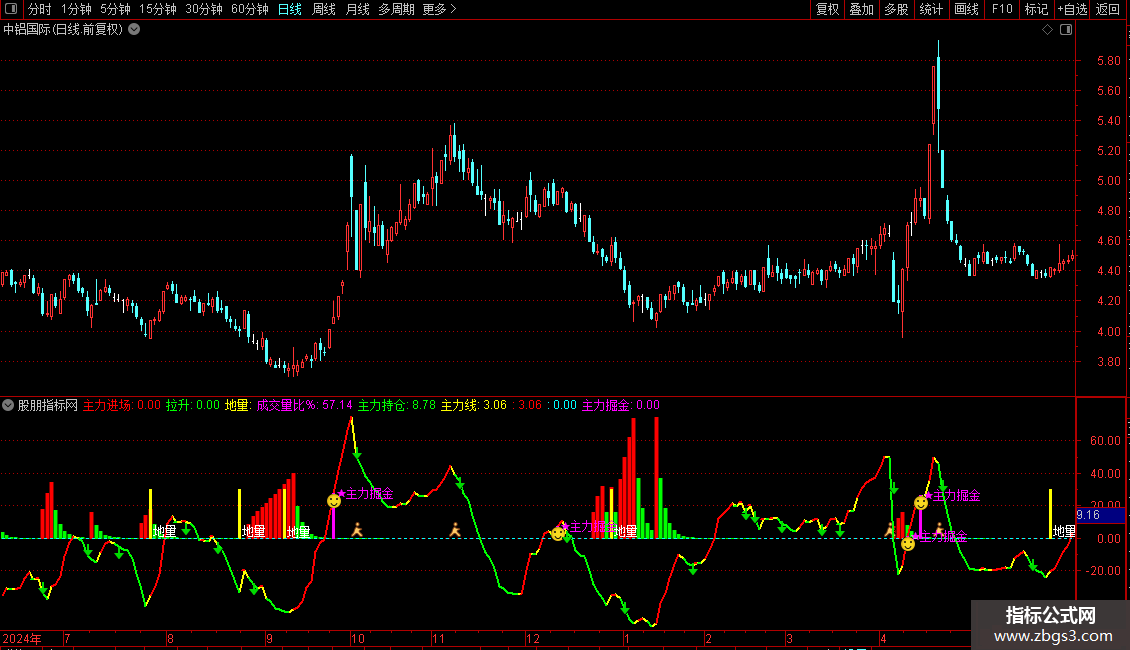Click the +自选 add to watchlist button
The width and height of the screenshot is (1130, 650).
(x=1071, y=10)
